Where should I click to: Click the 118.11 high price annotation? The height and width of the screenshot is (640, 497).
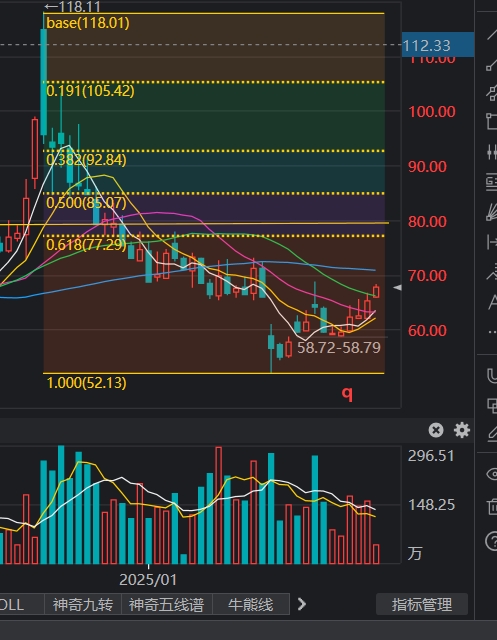[x=73, y=7]
